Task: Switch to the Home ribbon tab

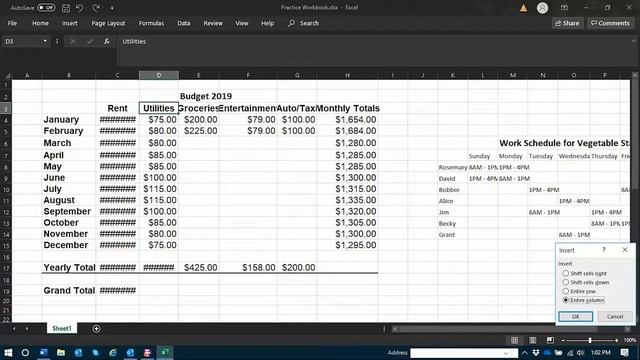Action: (40, 23)
